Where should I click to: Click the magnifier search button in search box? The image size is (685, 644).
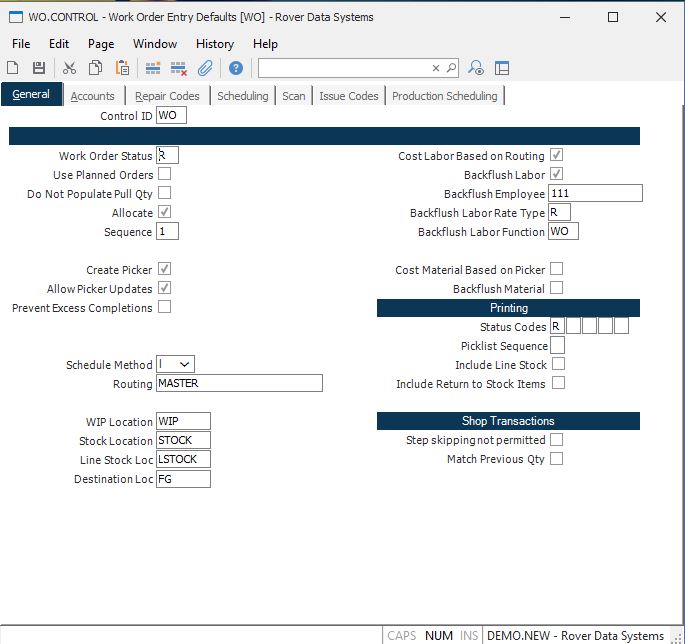tap(450, 68)
